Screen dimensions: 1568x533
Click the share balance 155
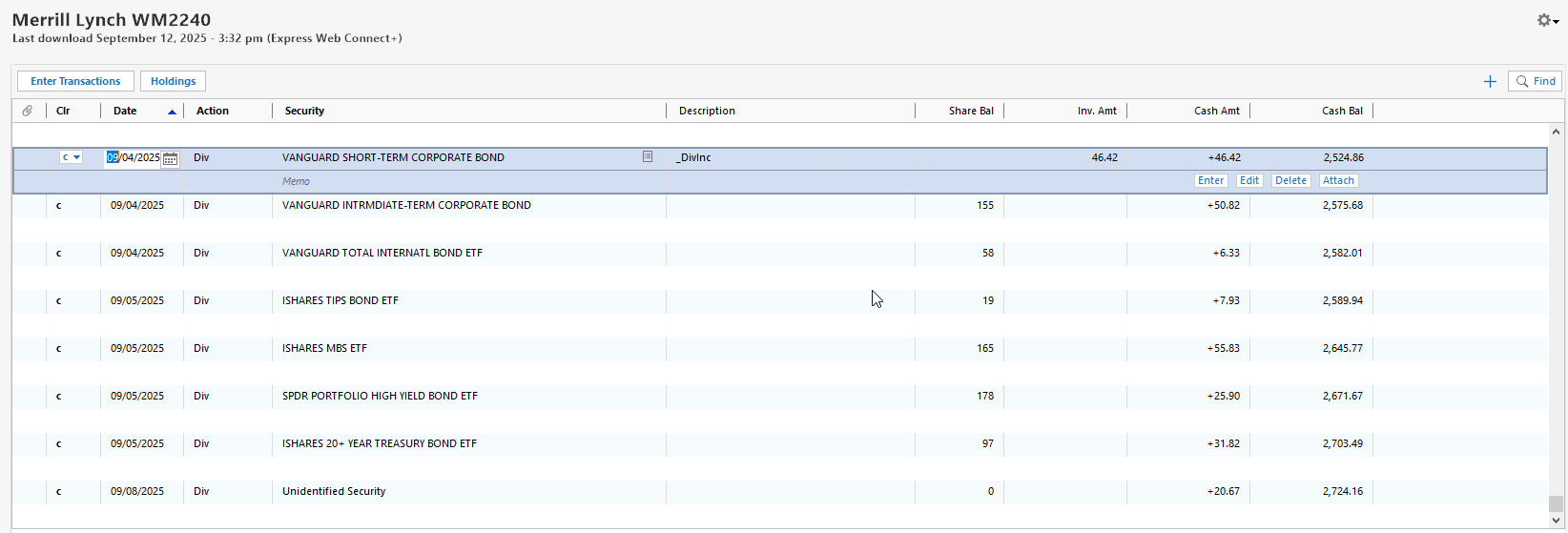pos(985,205)
